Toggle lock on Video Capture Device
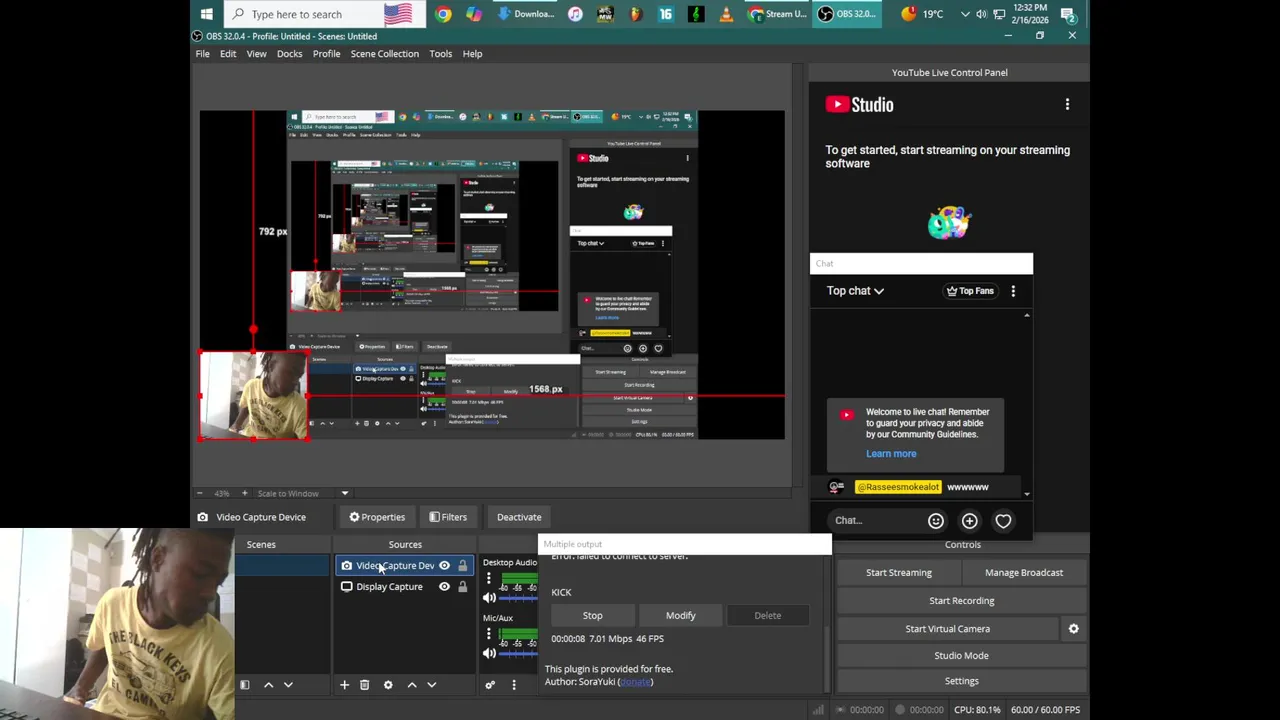 462,566
